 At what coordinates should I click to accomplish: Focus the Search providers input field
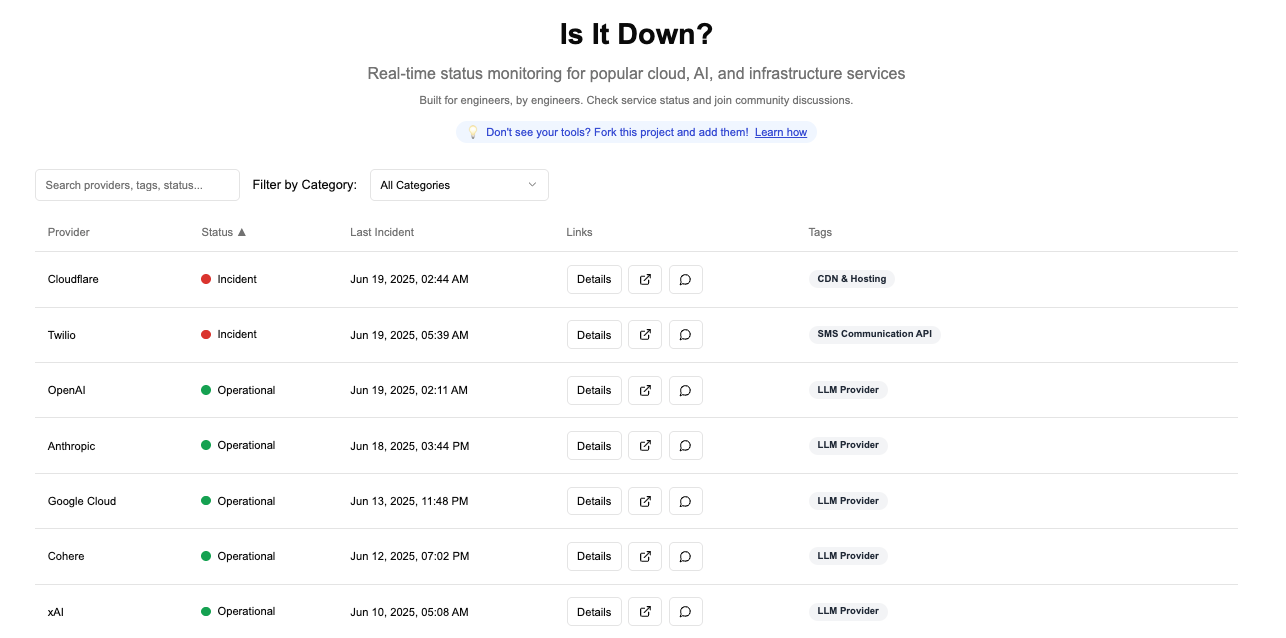pyautogui.click(x=137, y=185)
